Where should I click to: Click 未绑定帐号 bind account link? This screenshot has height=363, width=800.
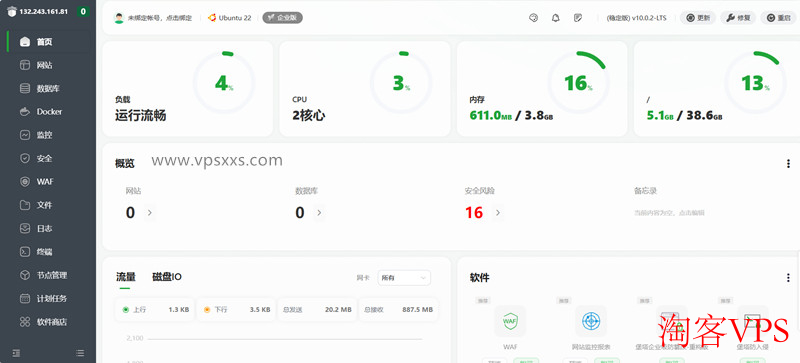pyautogui.click(x=160, y=18)
